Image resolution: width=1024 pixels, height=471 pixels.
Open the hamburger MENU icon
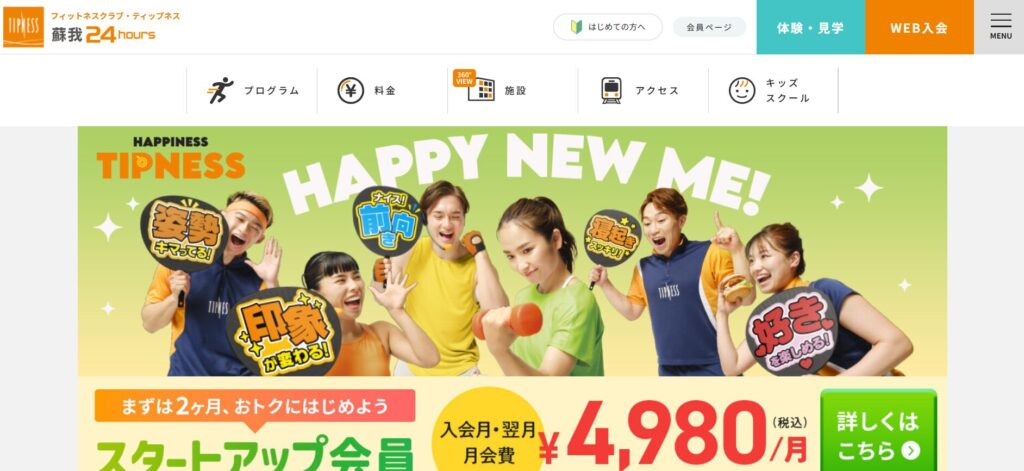[x=1000, y=21]
